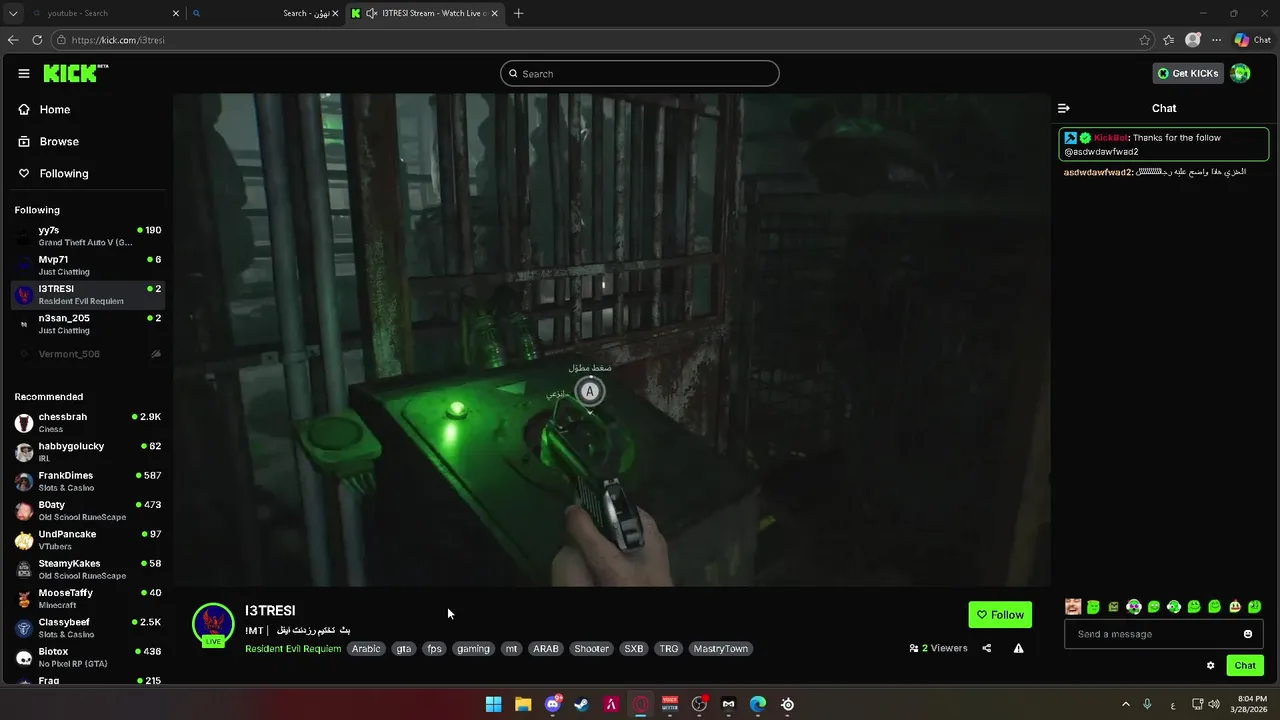Unmute the I3TRESI Stream tab

pos(372,13)
